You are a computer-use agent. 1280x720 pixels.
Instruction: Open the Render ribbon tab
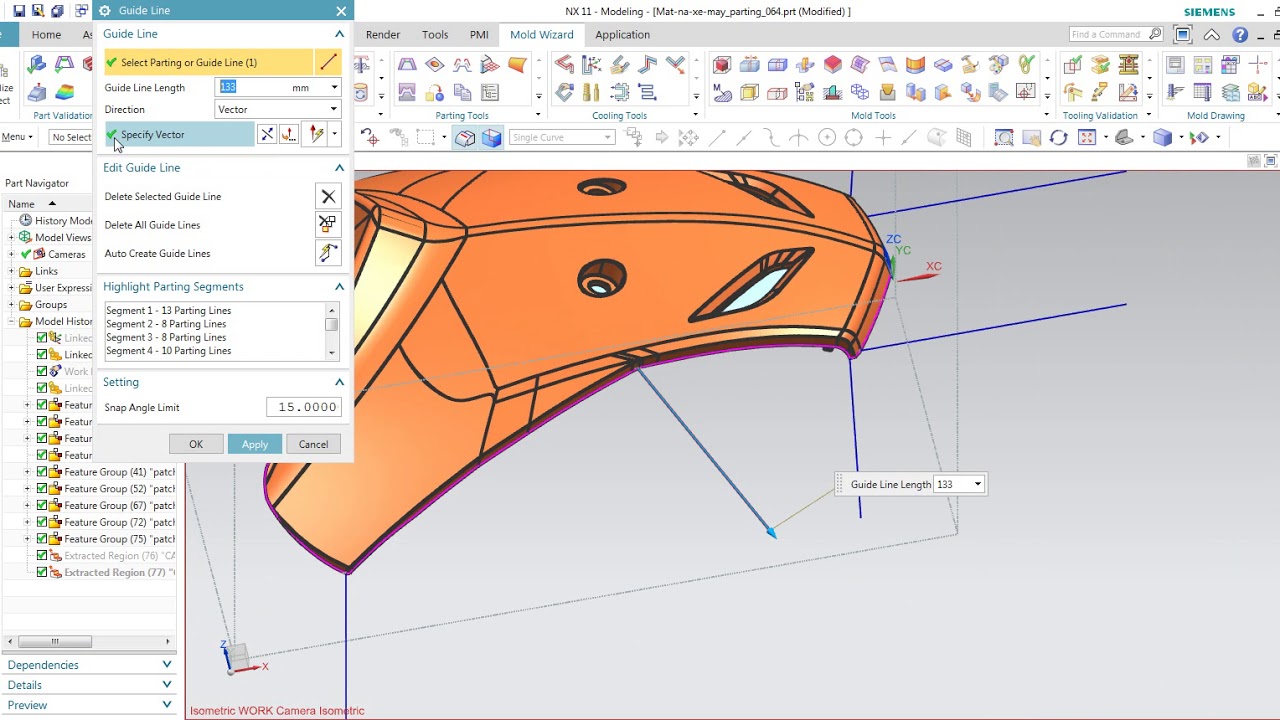(383, 34)
